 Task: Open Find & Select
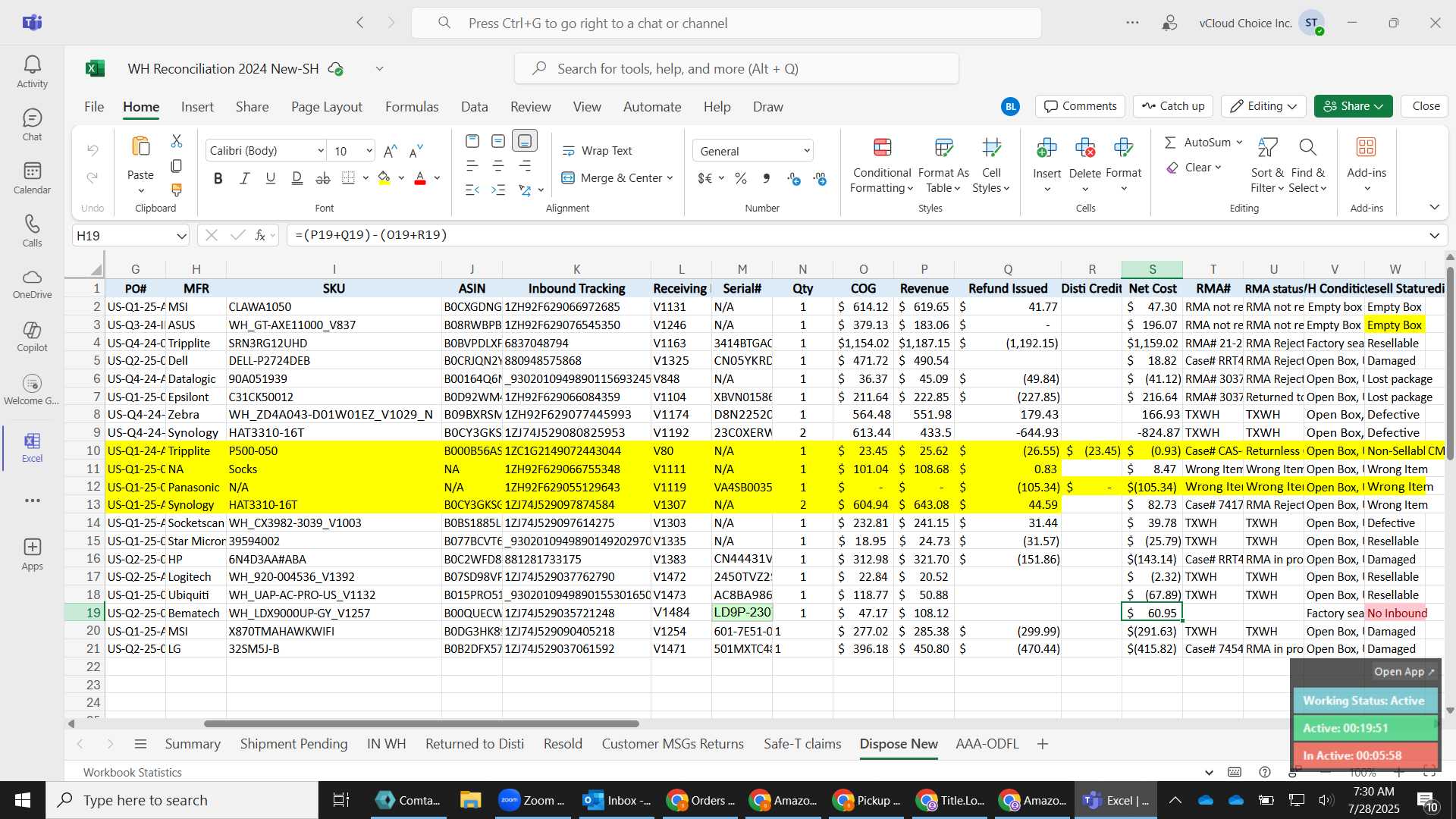1307,165
